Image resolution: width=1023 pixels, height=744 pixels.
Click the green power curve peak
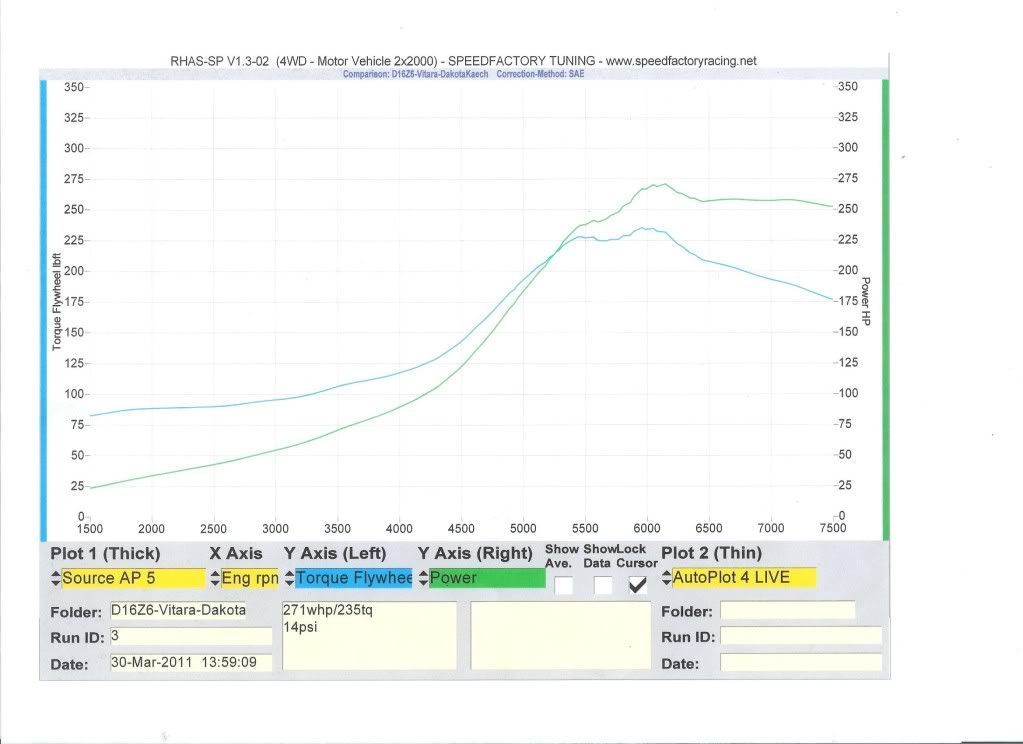(x=660, y=184)
